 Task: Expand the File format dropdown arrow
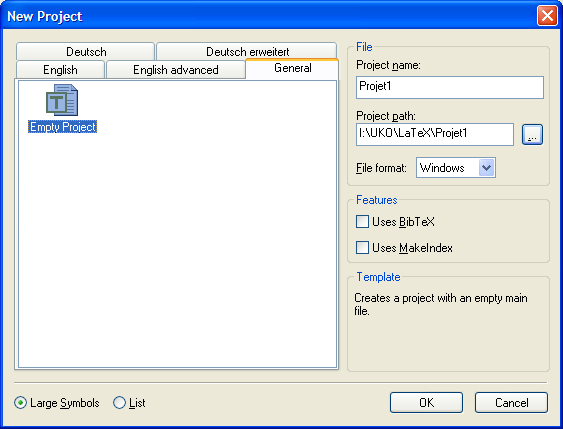[486, 168]
